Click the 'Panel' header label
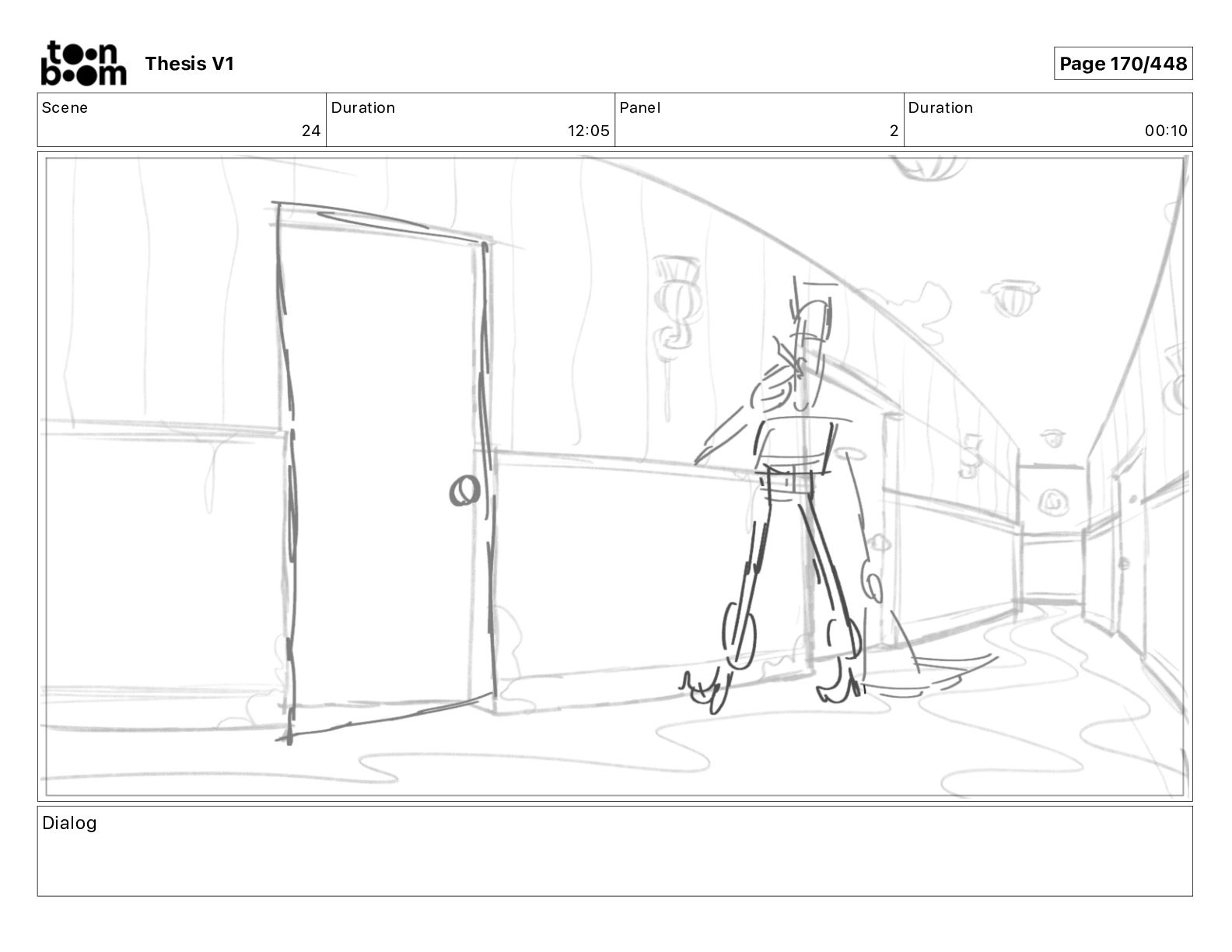The image size is (1232, 952). (x=640, y=107)
